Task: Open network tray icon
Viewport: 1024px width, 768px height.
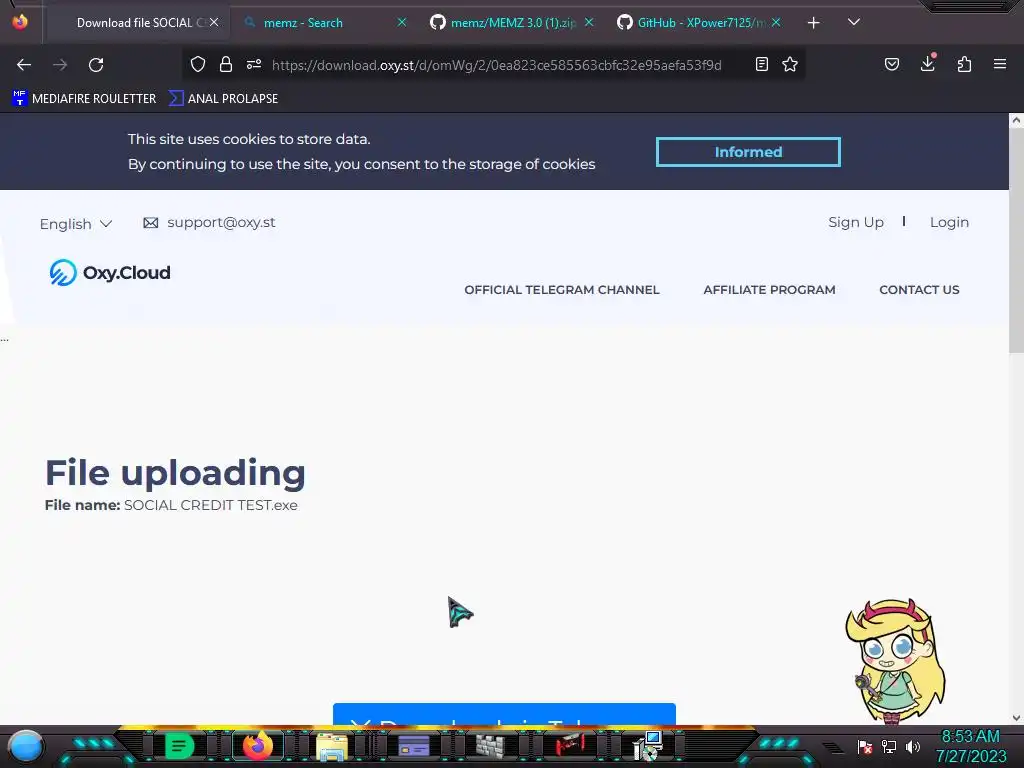Action: (889, 746)
